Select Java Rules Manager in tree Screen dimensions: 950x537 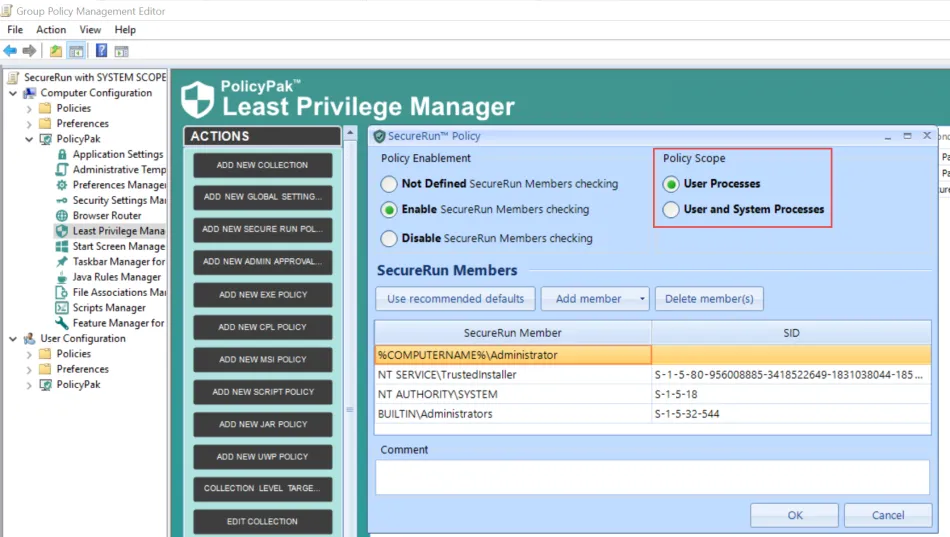click(116, 277)
